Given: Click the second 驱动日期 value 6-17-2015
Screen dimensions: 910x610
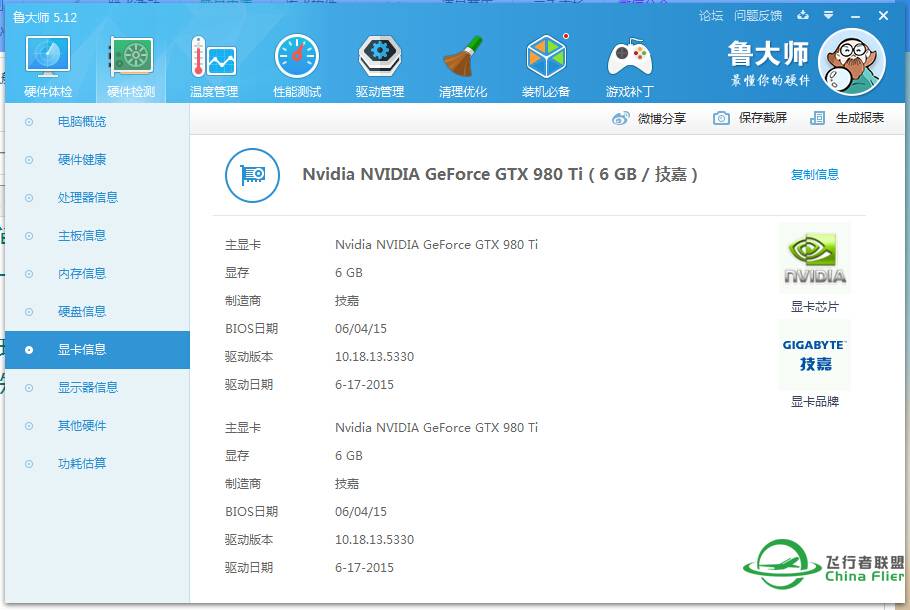Looking at the screenshot, I should coord(364,568).
